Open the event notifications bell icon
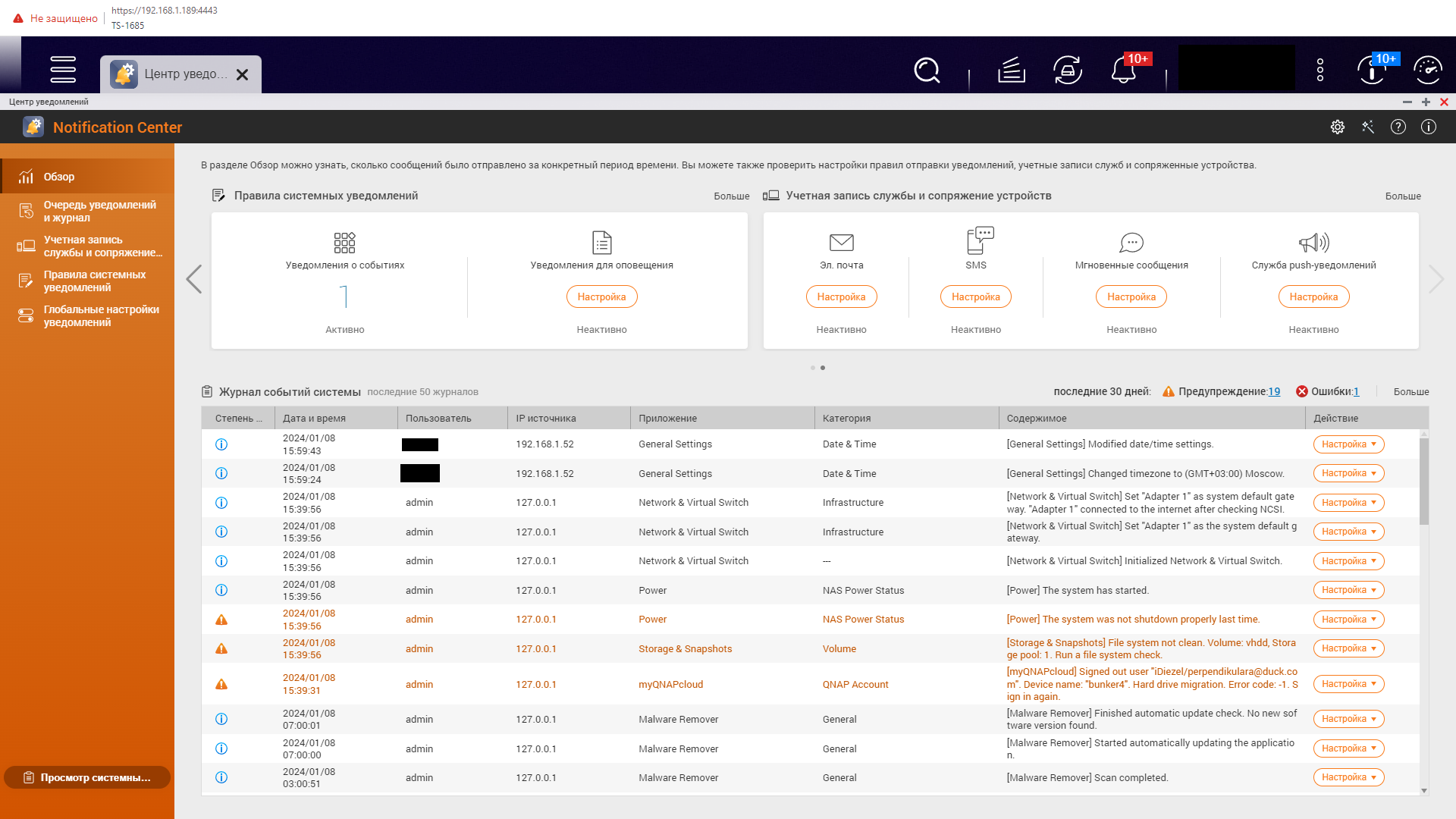1456x819 pixels. click(x=1123, y=71)
